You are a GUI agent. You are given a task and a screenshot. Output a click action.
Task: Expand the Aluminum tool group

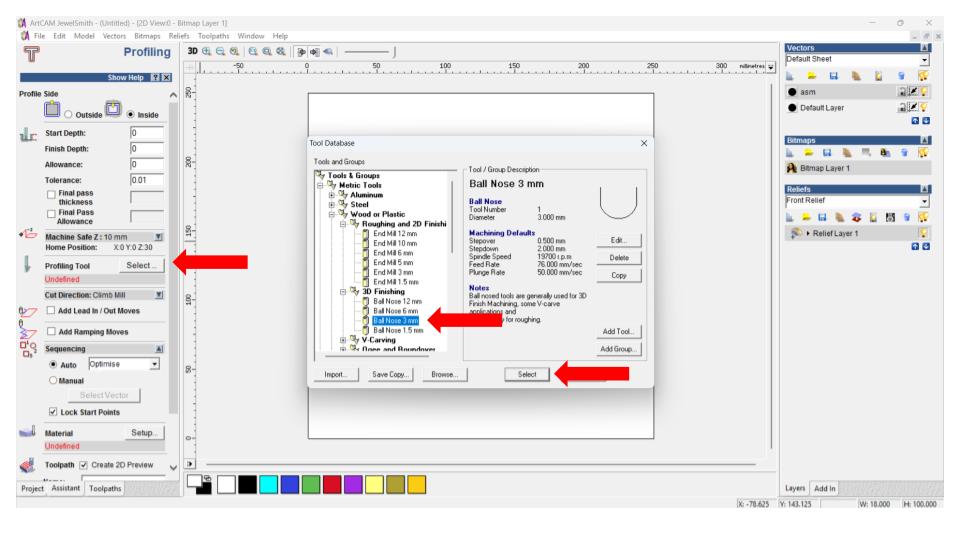point(332,195)
